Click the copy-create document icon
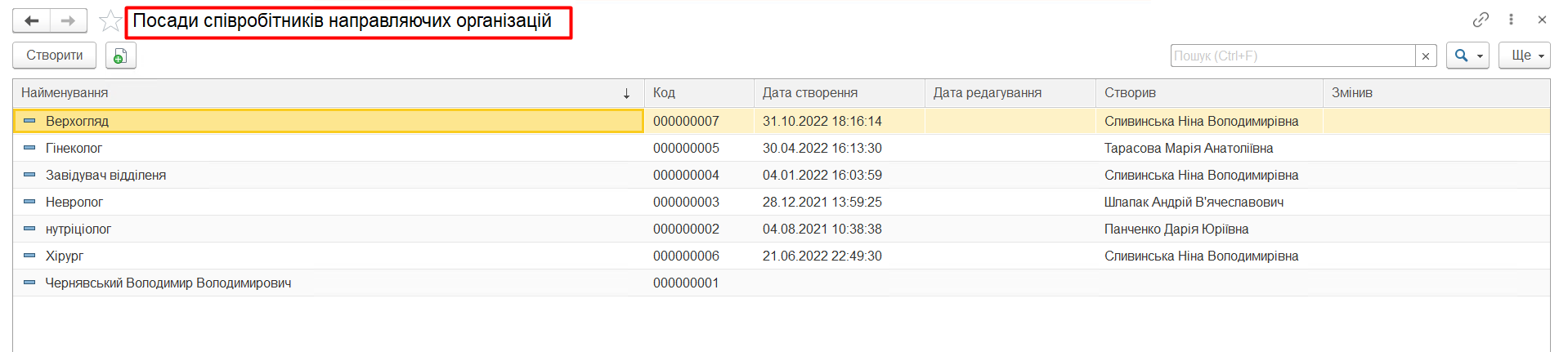This screenshot has width=1568, height=352. coord(120,56)
